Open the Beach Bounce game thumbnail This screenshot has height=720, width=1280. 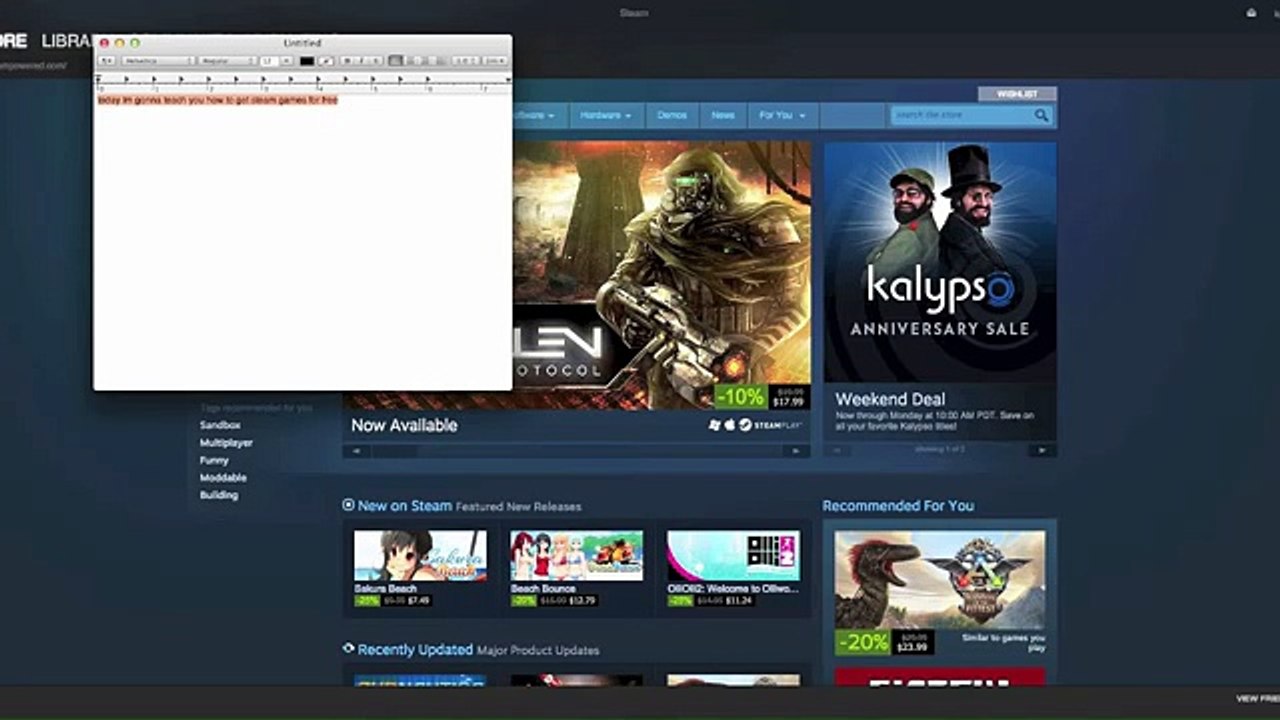577,555
